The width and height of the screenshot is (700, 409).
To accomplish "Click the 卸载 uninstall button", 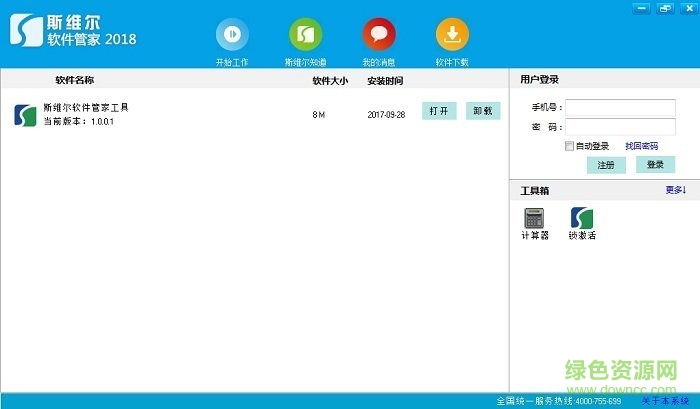I will click(x=483, y=111).
